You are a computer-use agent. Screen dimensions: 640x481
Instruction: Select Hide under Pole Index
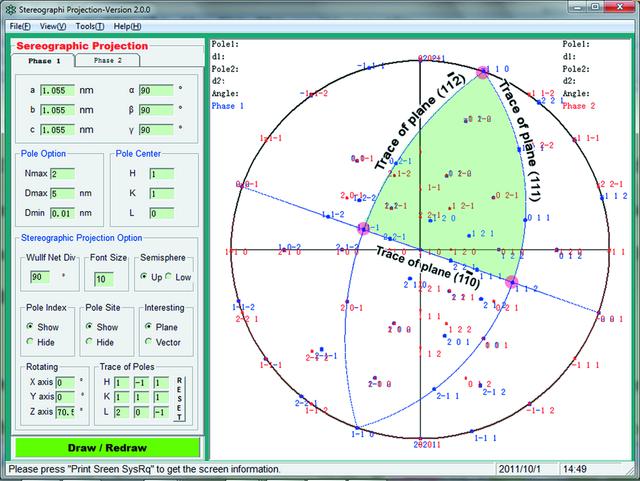tap(30, 341)
